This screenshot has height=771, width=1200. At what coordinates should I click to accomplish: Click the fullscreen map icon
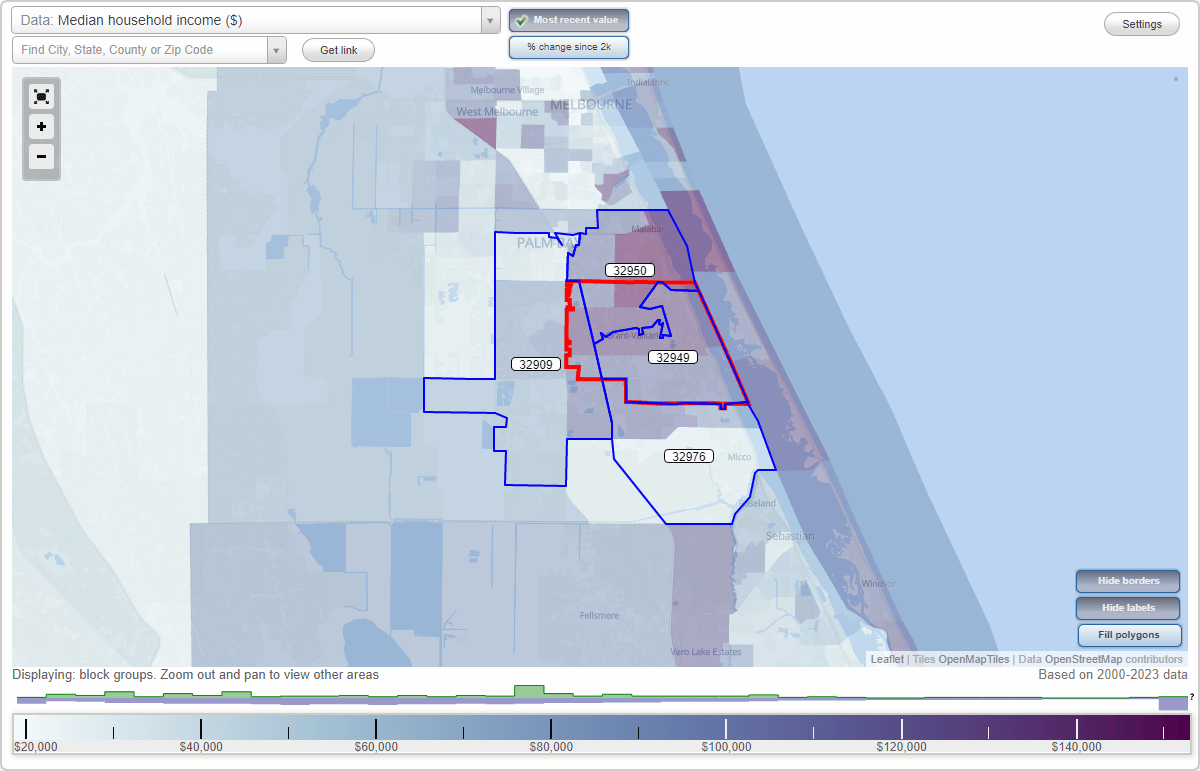41,96
